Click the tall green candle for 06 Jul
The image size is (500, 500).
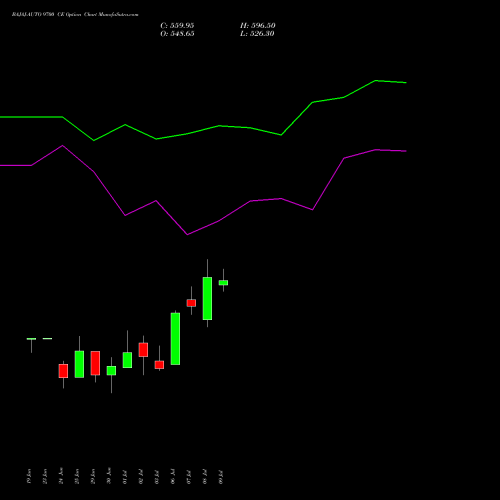coord(175,339)
